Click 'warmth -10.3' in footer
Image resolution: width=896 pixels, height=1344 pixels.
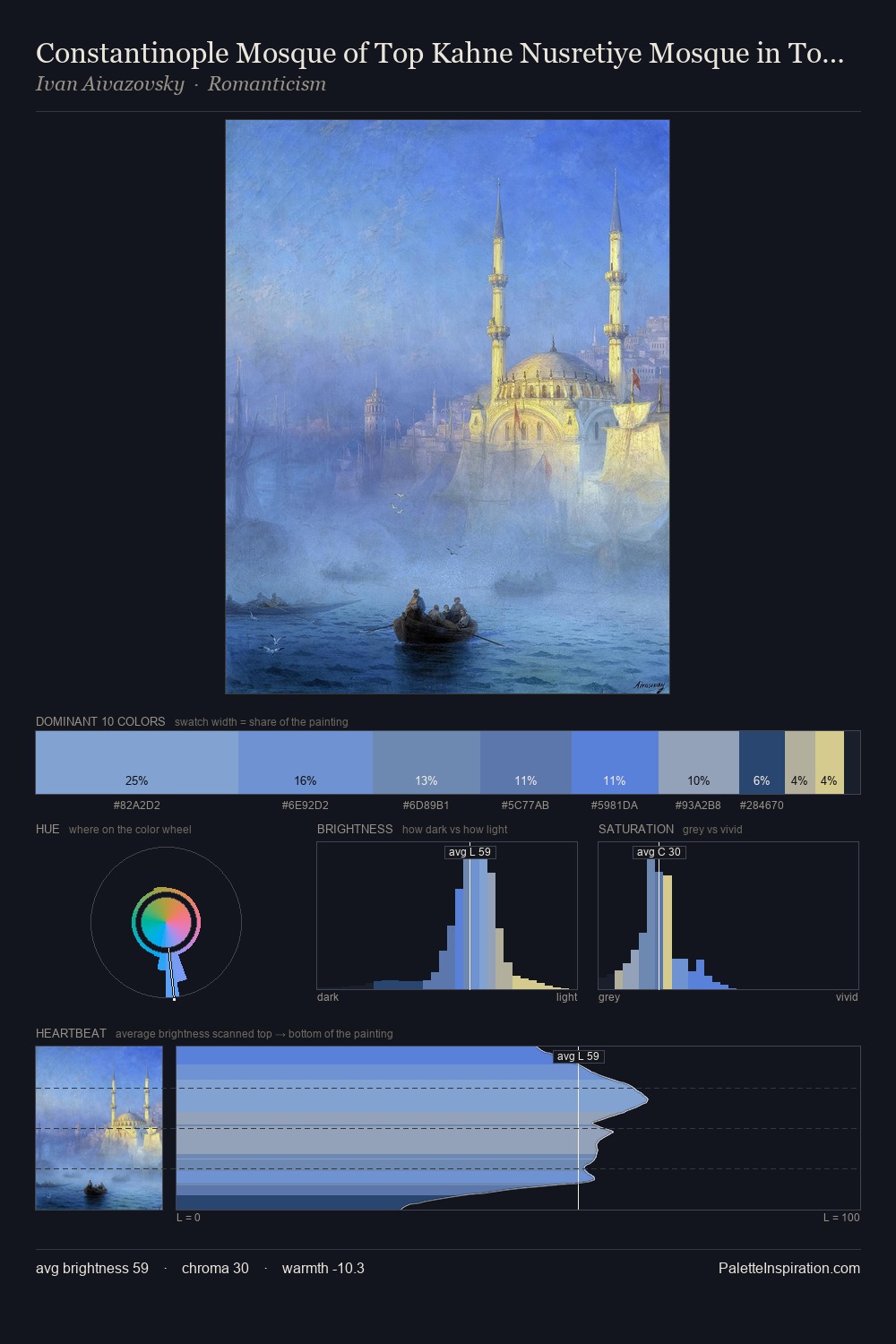323,1268
